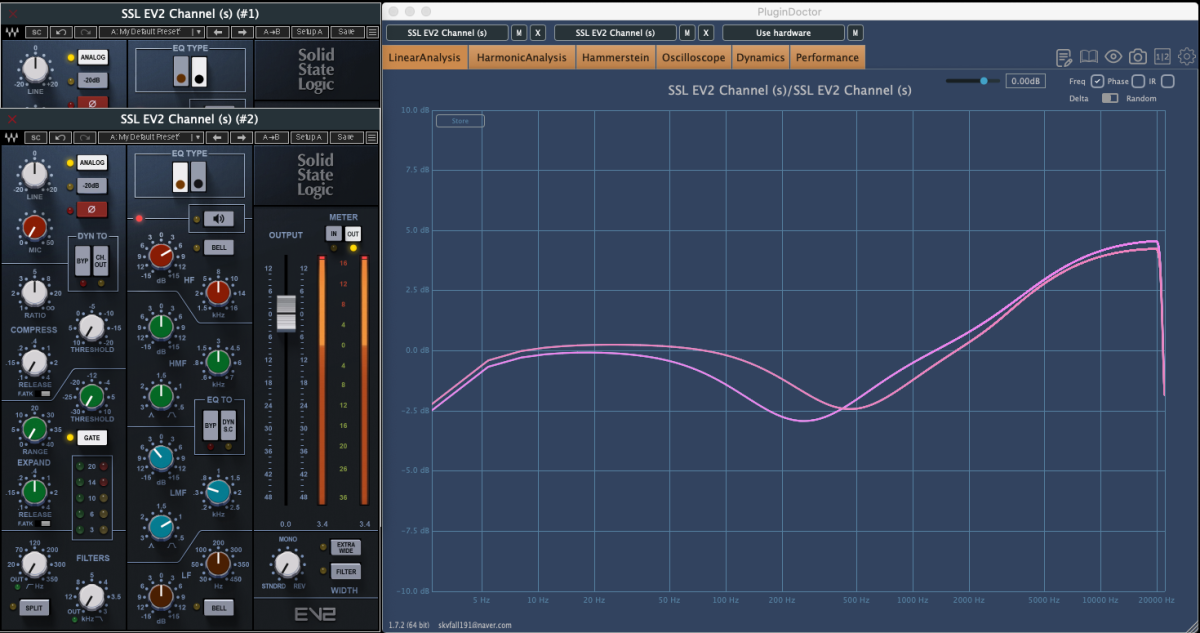Screen dimensions: 1200x633
Task: Click the WIDTH mono/stereo knob
Action: (x=288, y=565)
